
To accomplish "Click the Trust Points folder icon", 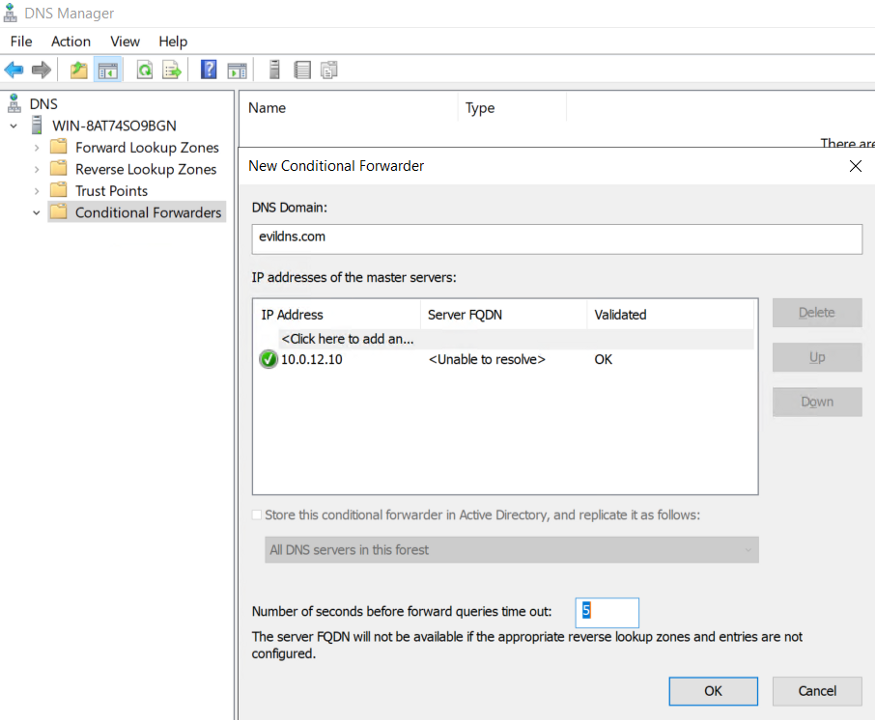I will [x=59, y=190].
